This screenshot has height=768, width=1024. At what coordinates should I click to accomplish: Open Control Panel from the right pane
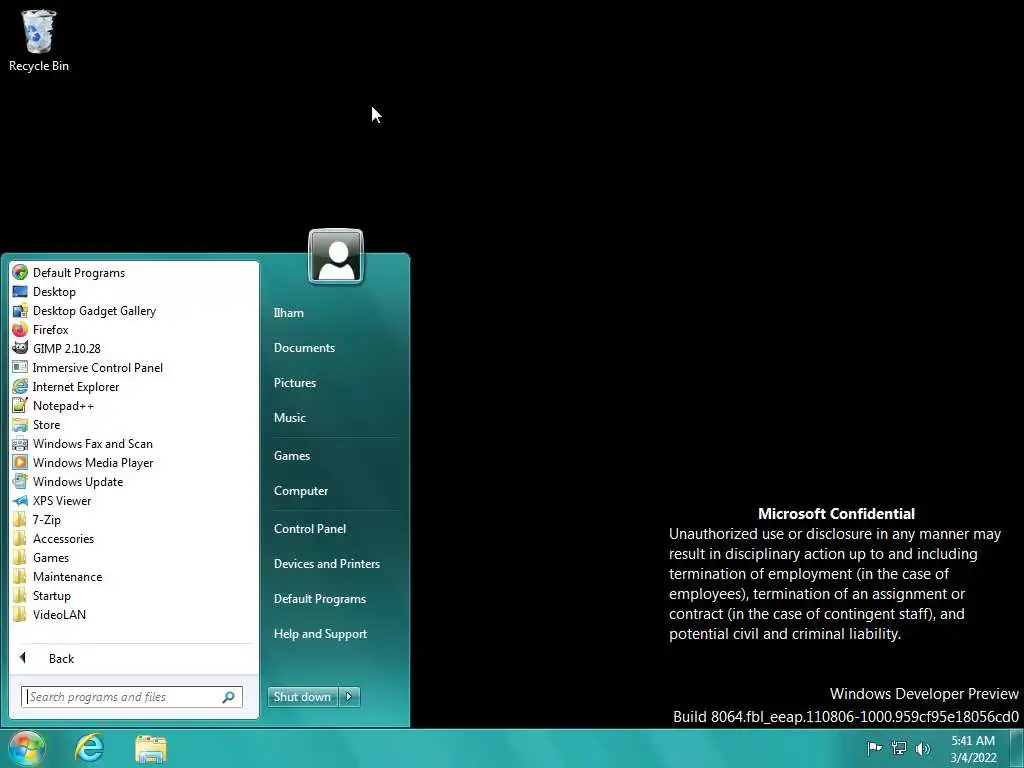pyautogui.click(x=310, y=528)
